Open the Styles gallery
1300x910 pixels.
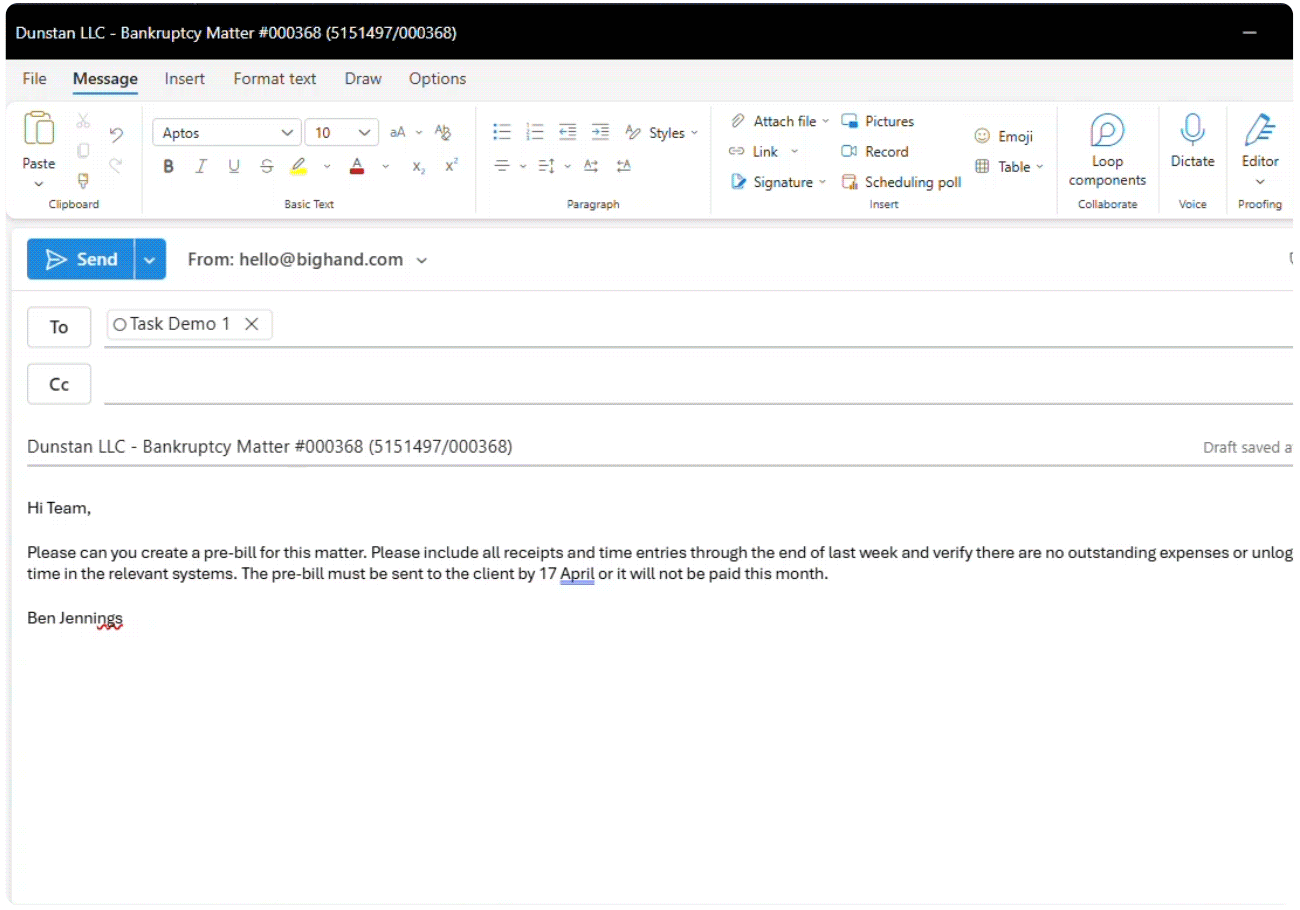tap(661, 133)
